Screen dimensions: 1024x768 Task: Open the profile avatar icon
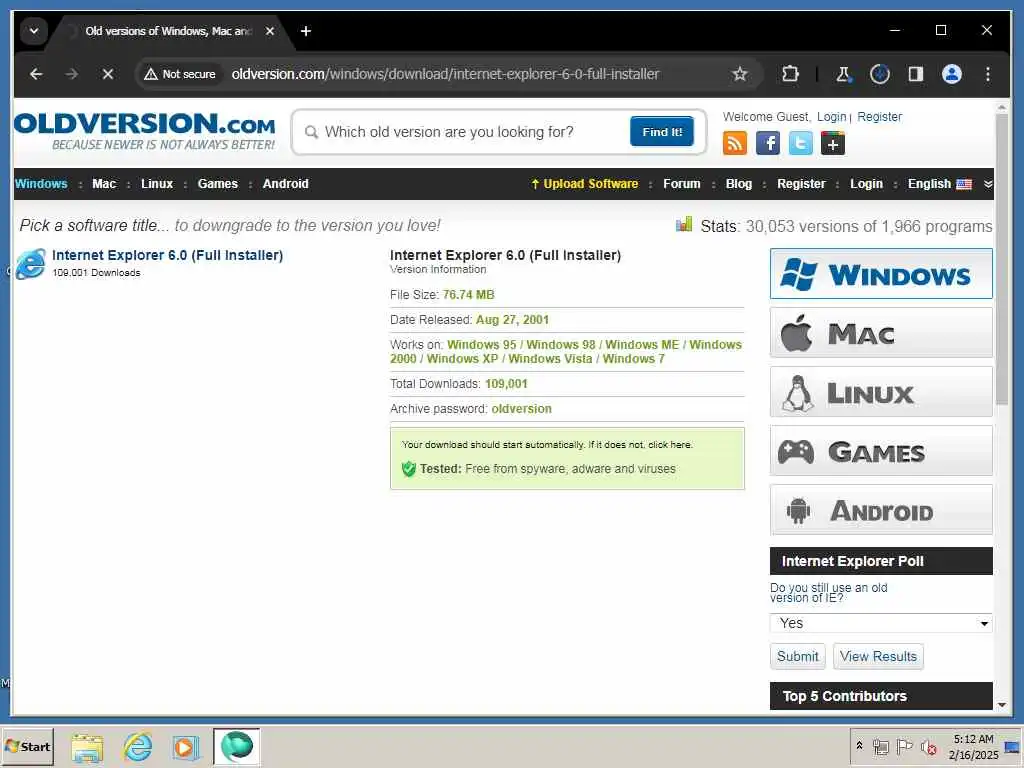[952, 74]
